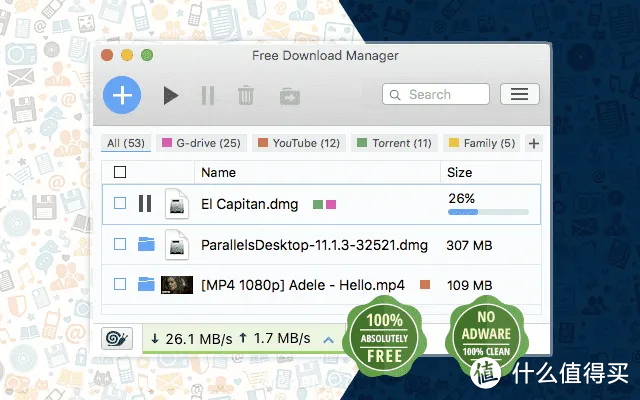Image resolution: width=640 pixels, height=400 pixels.
Task: Click the green tag on El Capitan.dmg
Action: coord(318,204)
